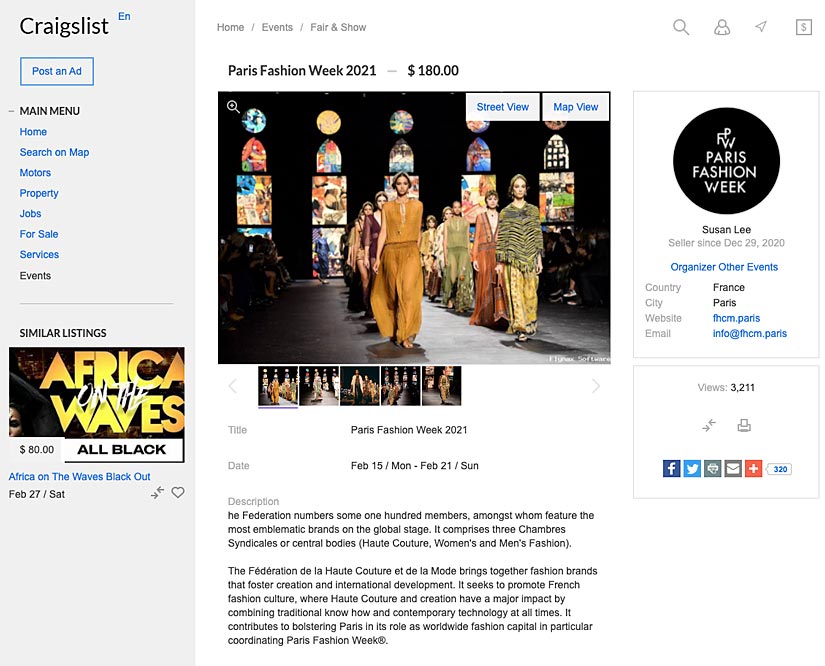Zoom the main photo with magnifier icon
Viewport: 825px width, 666px height.
(x=233, y=107)
